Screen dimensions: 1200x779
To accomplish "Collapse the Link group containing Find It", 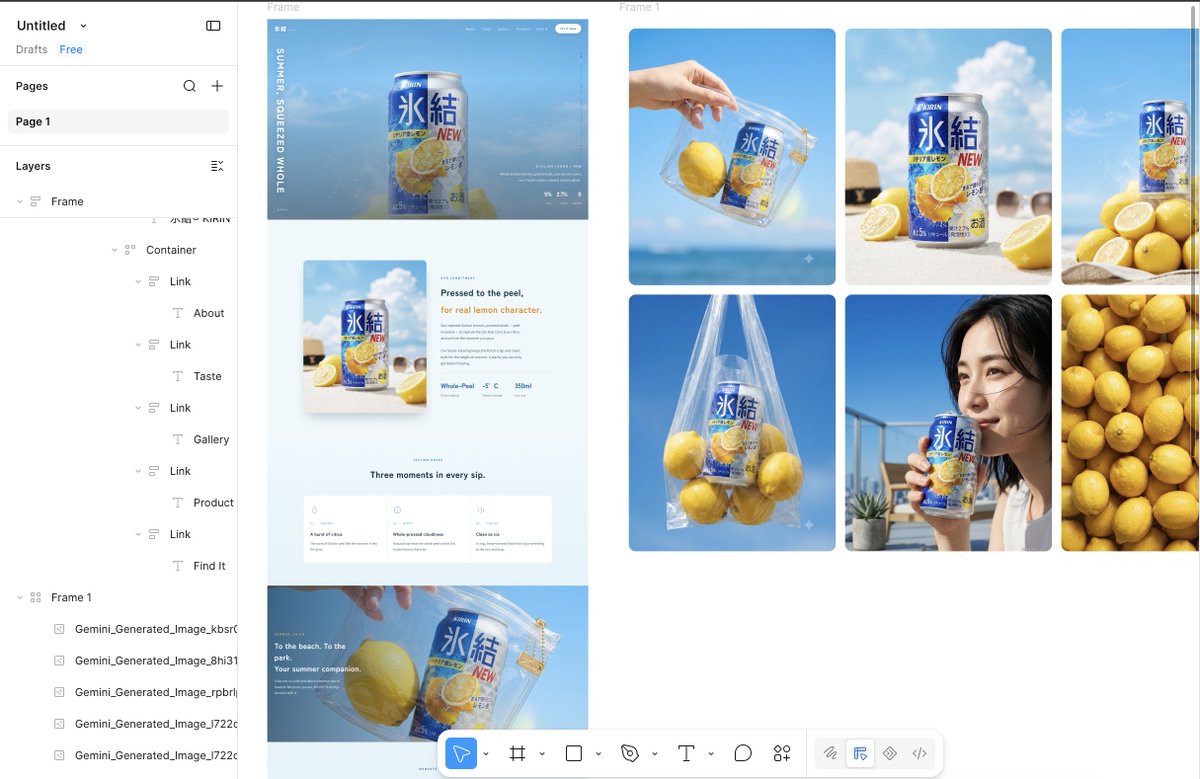I will pos(138,535).
